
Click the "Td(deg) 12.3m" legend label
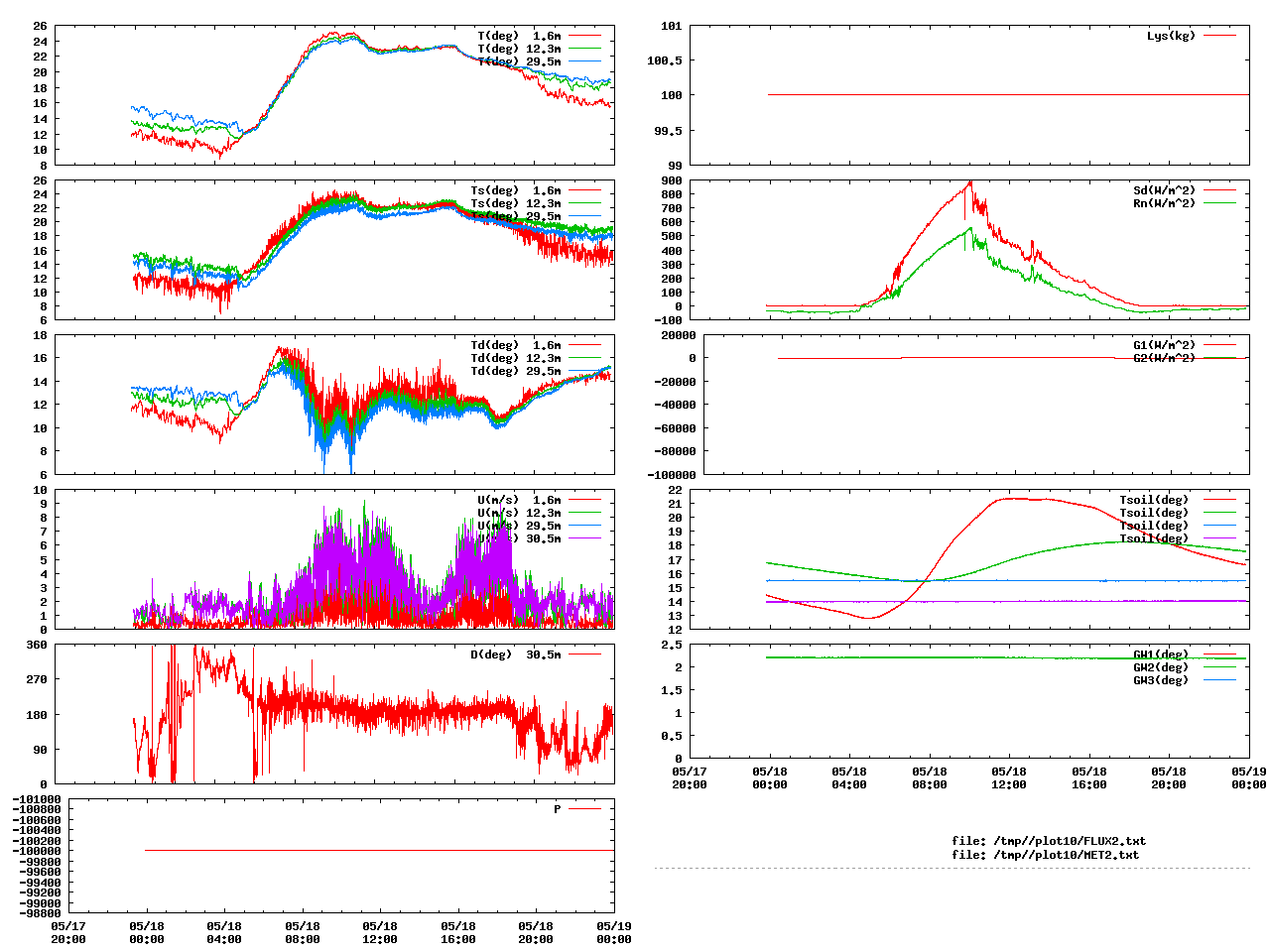[516, 358]
